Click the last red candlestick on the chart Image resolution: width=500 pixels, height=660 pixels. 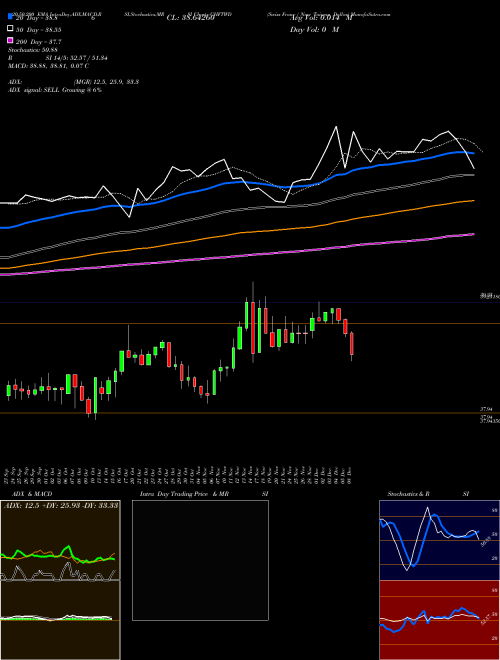[352, 344]
